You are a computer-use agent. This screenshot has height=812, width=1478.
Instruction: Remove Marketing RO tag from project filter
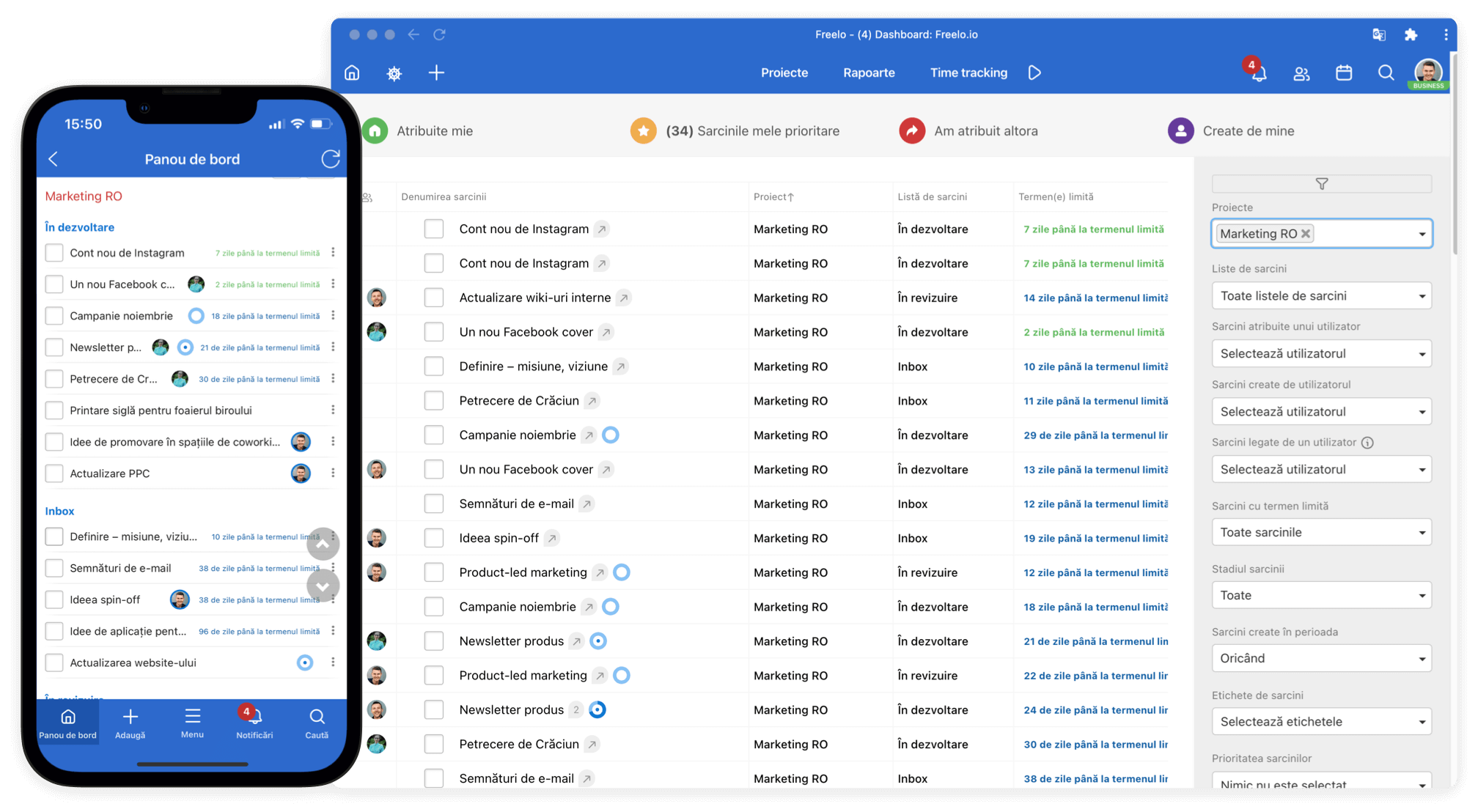tap(1306, 234)
